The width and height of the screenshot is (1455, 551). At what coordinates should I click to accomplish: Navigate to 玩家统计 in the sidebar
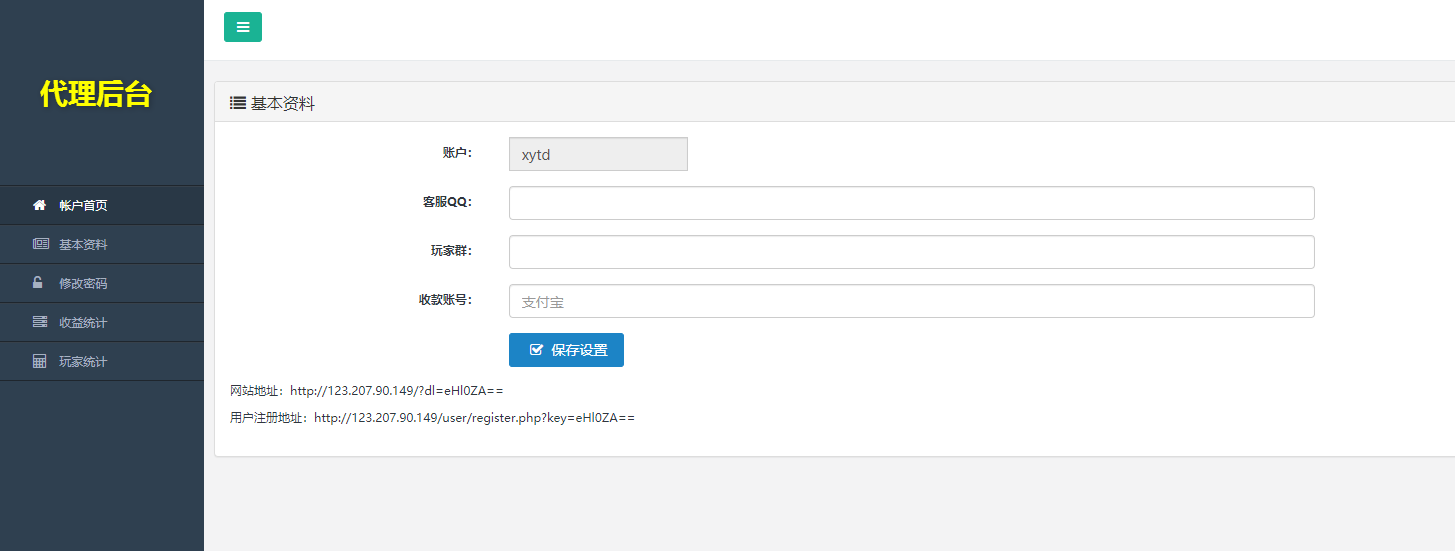point(83,361)
